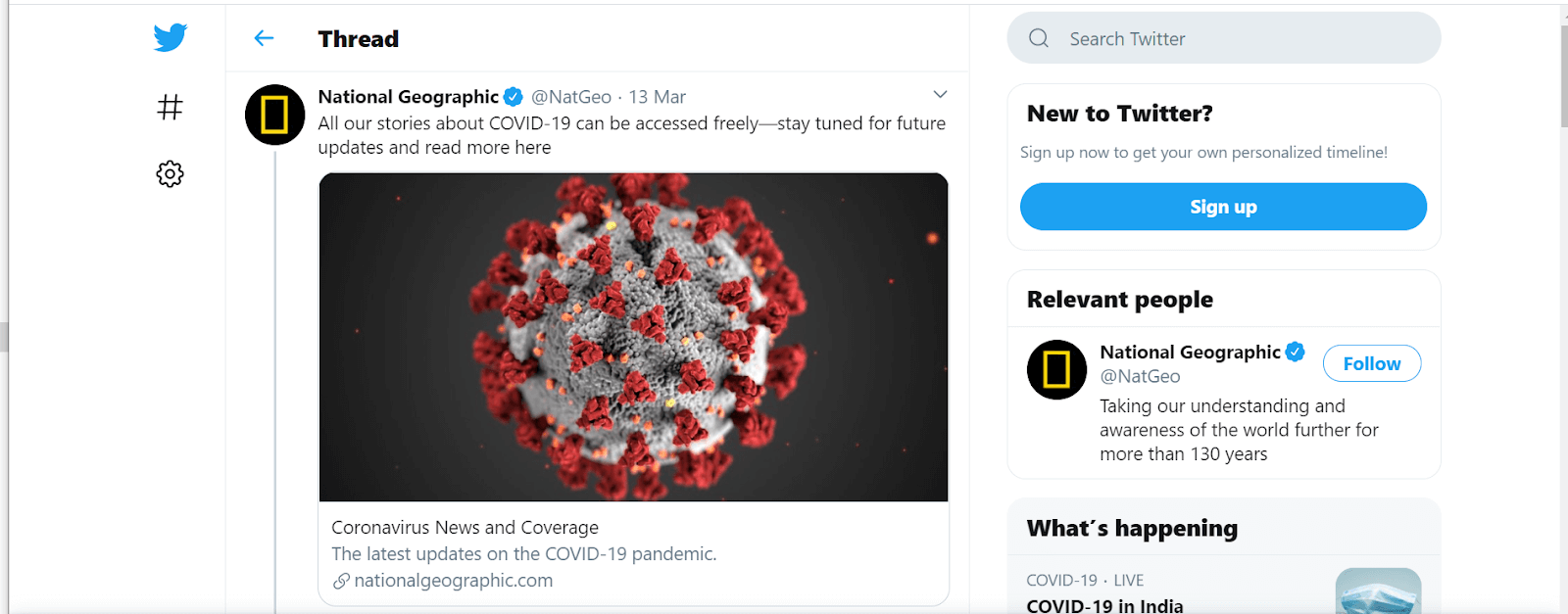Image resolution: width=1568 pixels, height=614 pixels.
Task: Open National Geographic's profile avatar on the tweet
Action: [274, 116]
